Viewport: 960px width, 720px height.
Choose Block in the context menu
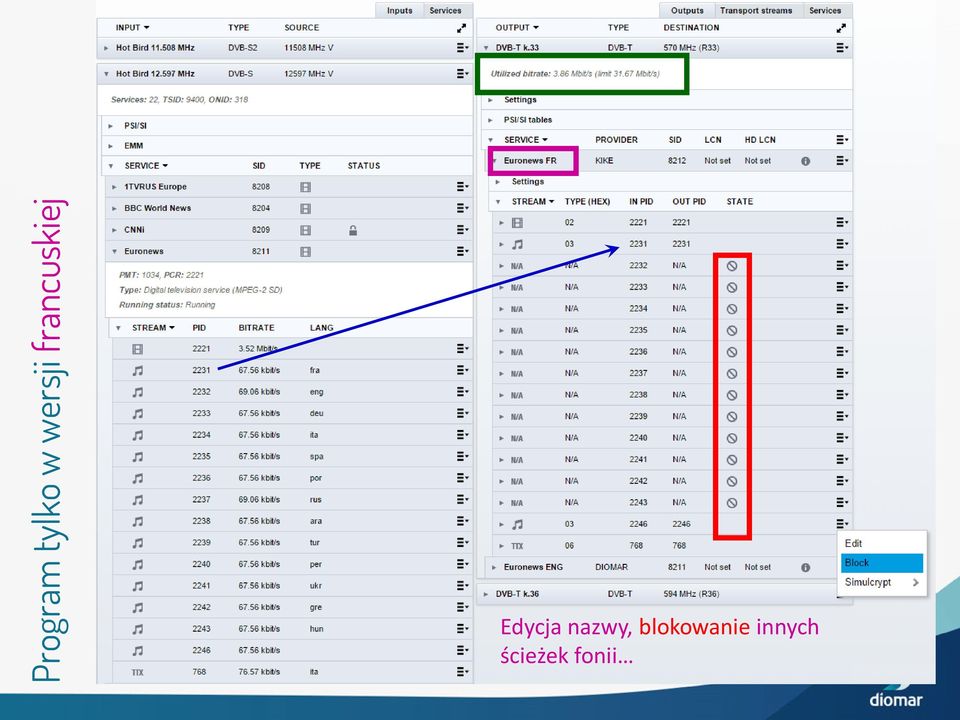click(882, 563)
